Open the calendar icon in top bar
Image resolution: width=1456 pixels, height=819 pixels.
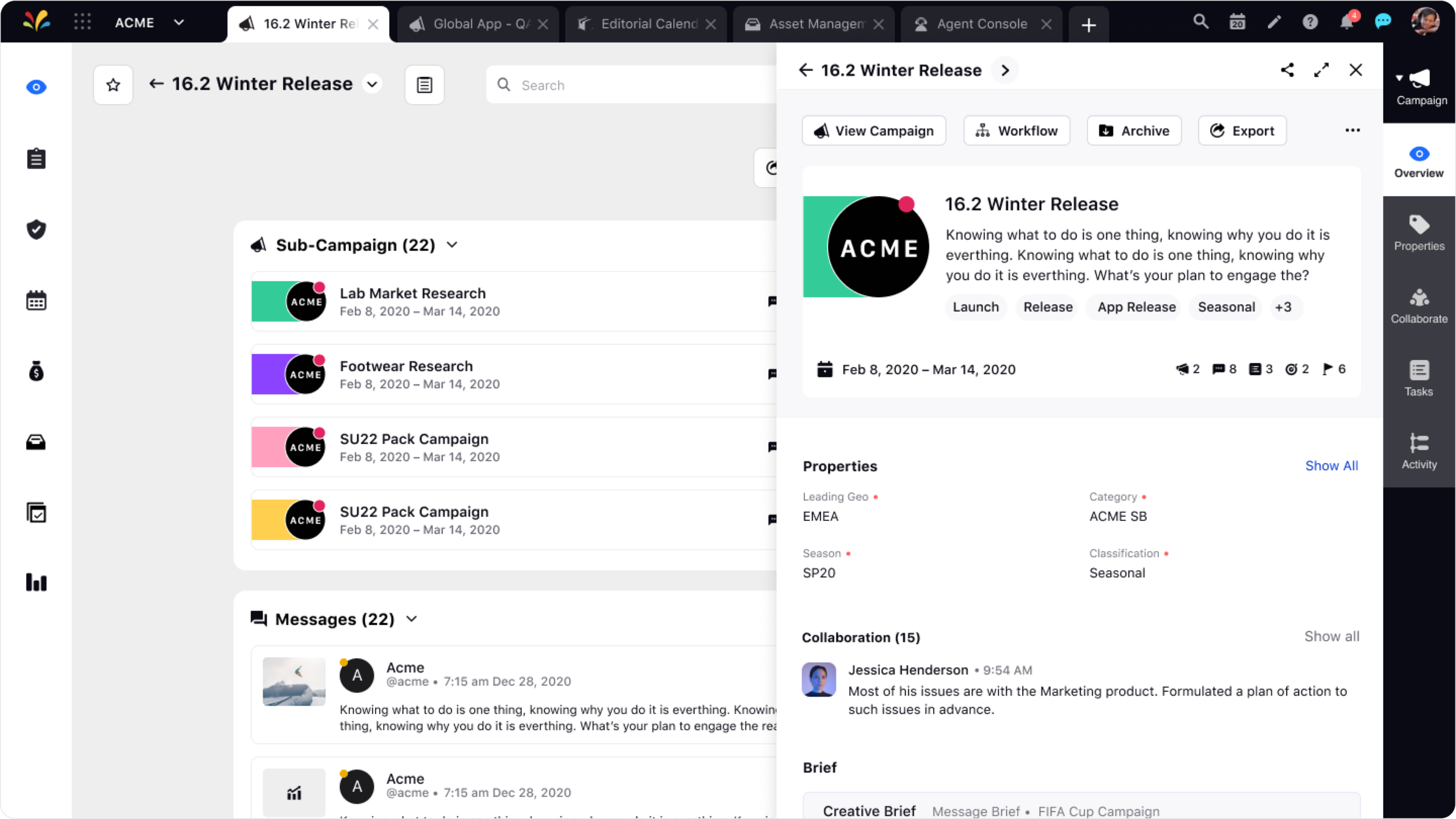pos(1237,22)
